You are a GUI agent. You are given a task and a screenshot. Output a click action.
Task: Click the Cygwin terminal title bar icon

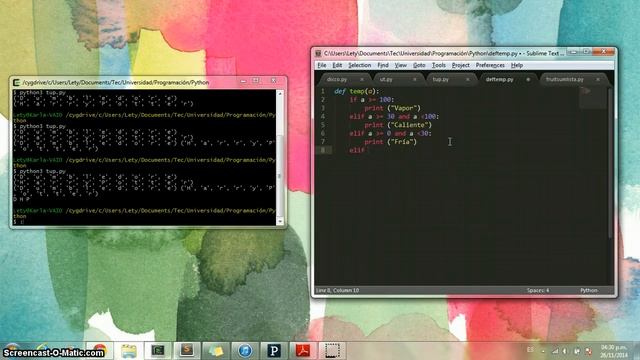[16, 82]
